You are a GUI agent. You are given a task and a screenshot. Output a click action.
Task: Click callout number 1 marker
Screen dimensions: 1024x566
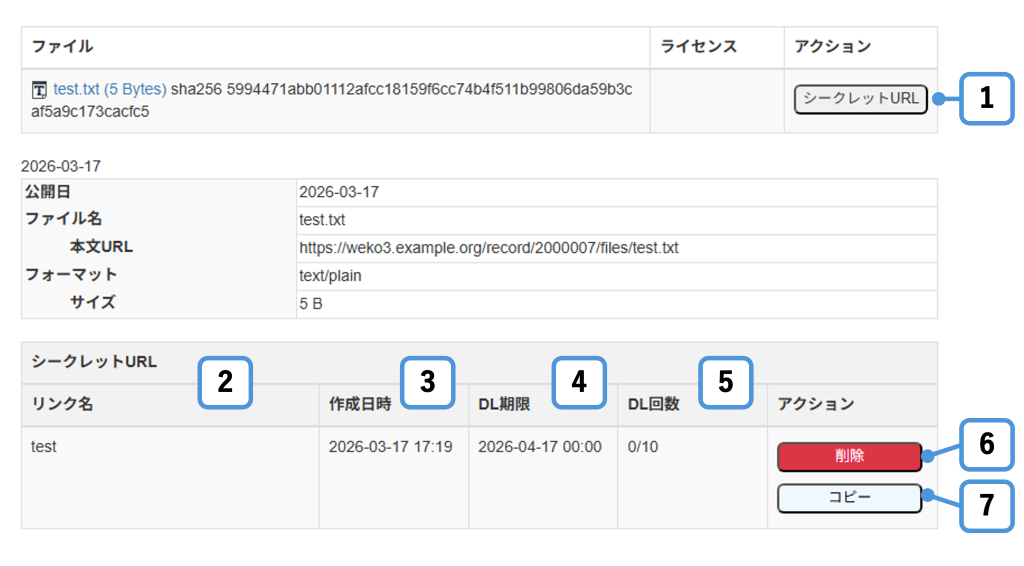tap(986, 98)
